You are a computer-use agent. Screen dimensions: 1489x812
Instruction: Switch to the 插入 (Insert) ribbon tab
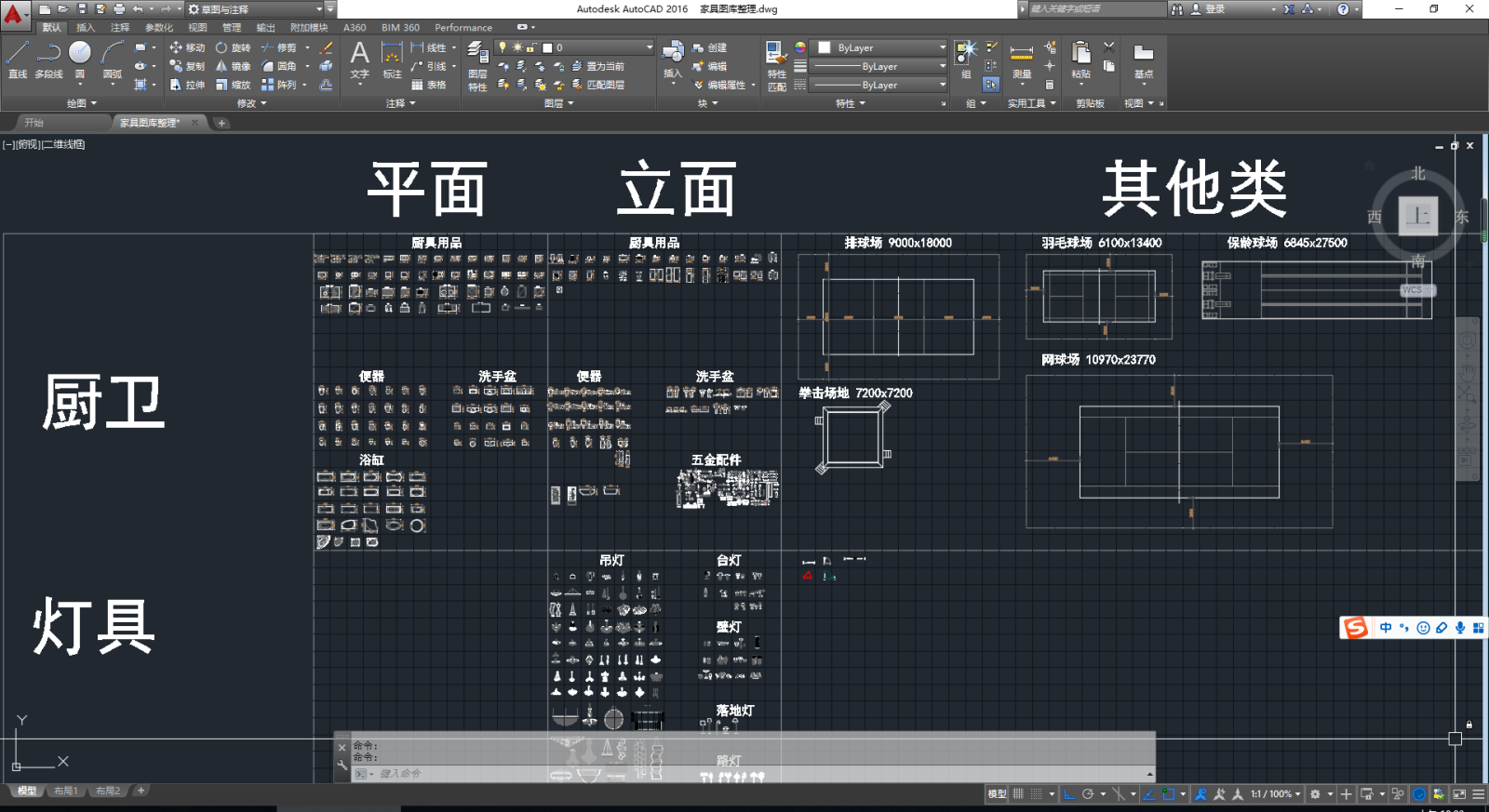click(86, 28)
